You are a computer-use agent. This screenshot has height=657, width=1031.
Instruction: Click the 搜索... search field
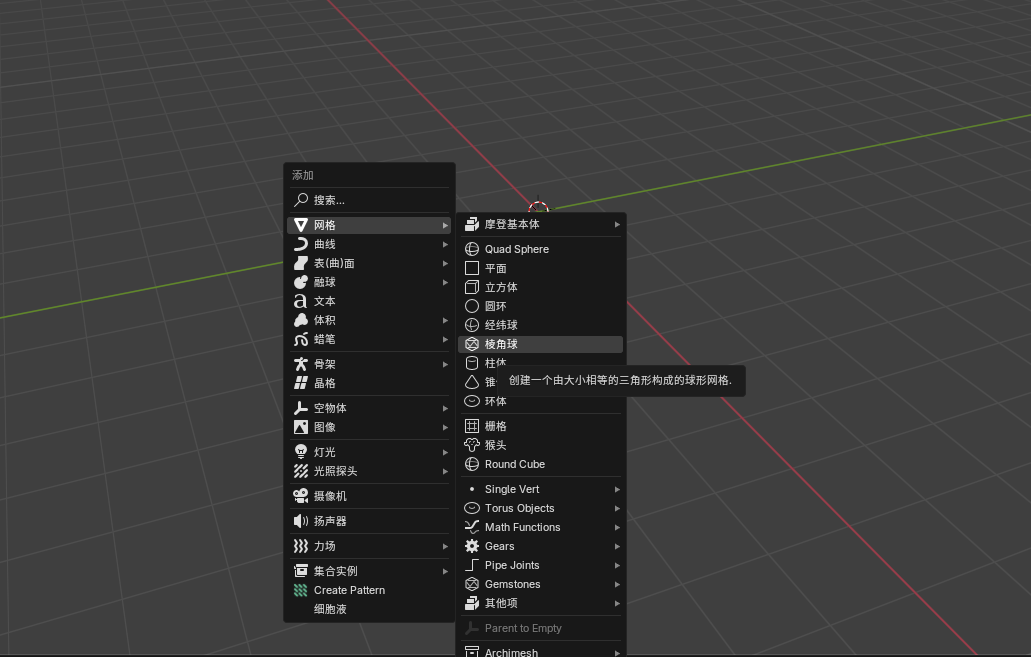coord(370,200)
